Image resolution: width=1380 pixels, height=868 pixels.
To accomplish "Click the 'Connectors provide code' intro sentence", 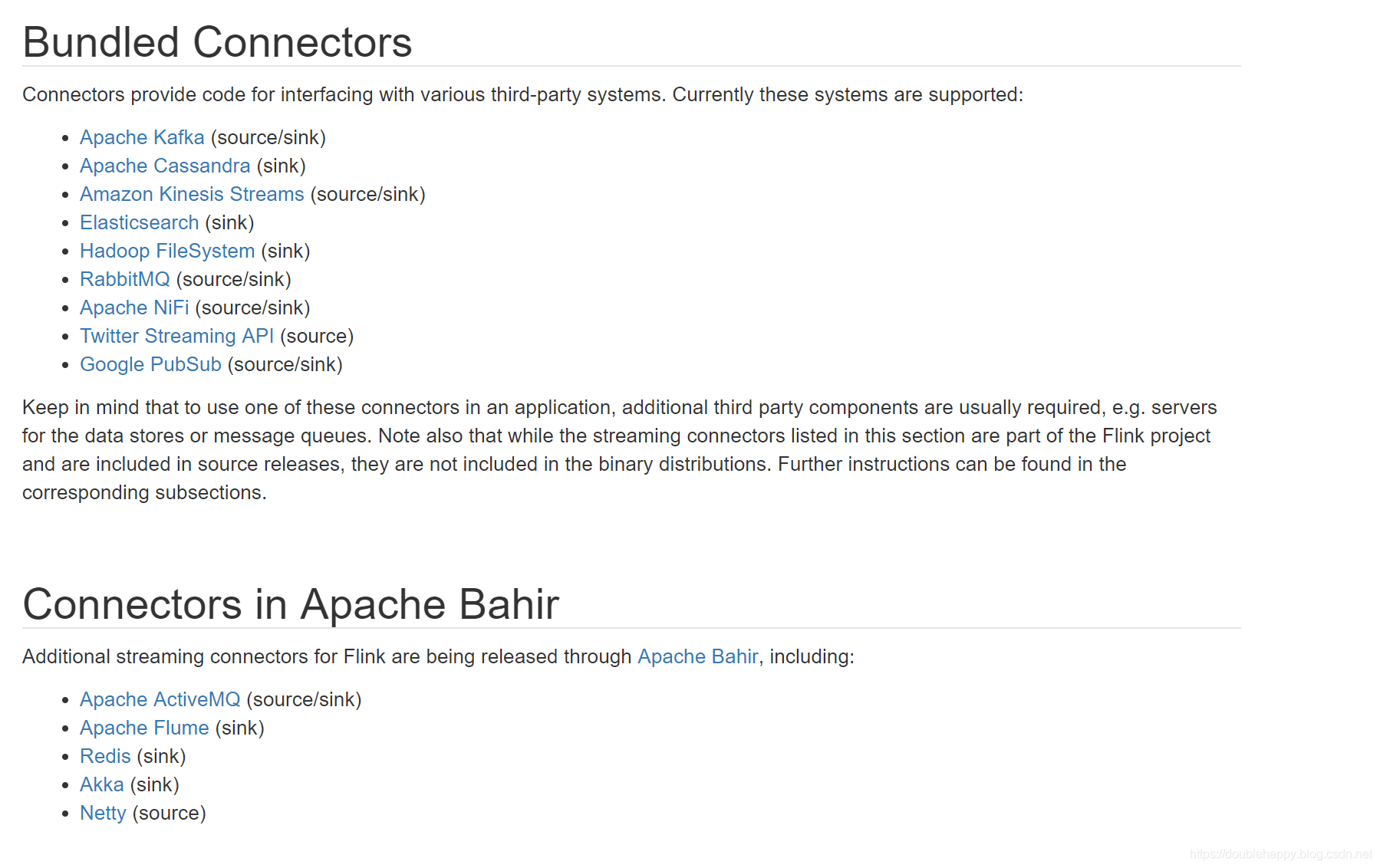I will [522, 94].
